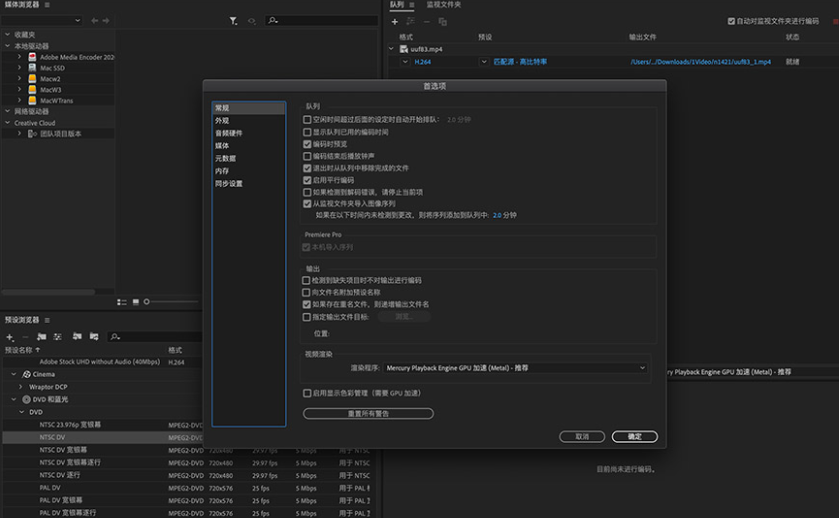Click the 取消 button in Preferences

pyautogui.click(x=582, y=437)
